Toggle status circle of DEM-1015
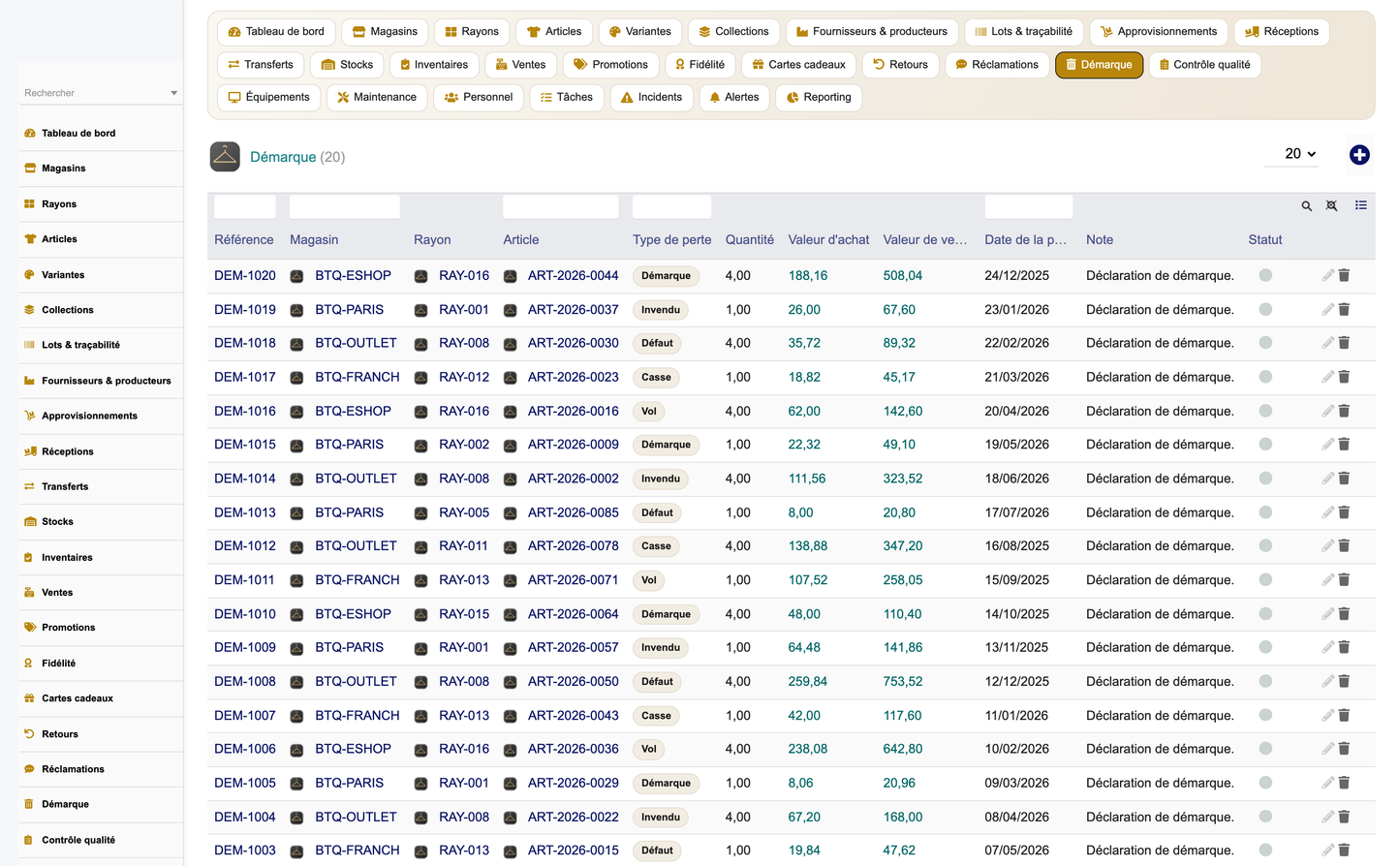Image resolution: width=1400 pixels, height=866 pixels. (x=1265, y=445)
